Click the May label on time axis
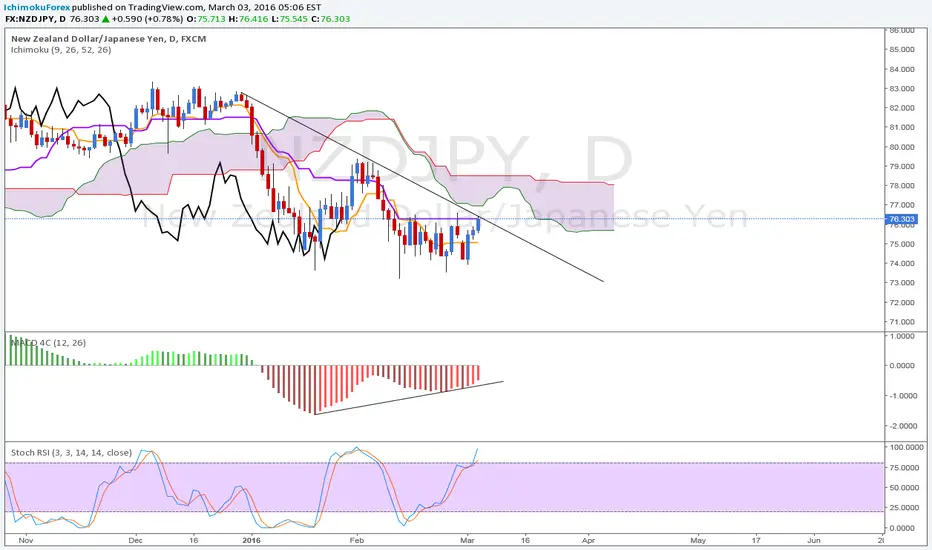 coord(698,540)
